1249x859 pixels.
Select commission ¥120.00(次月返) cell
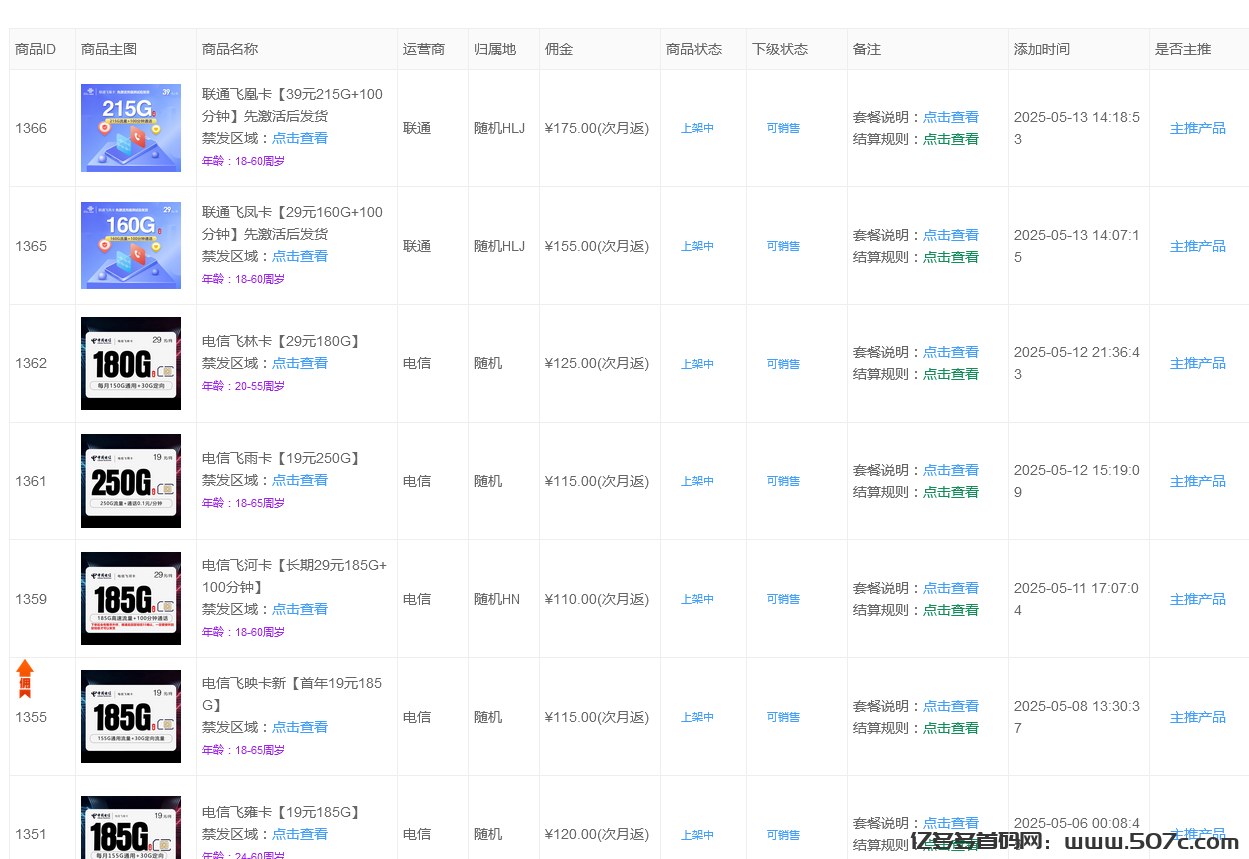click(597, 834)
